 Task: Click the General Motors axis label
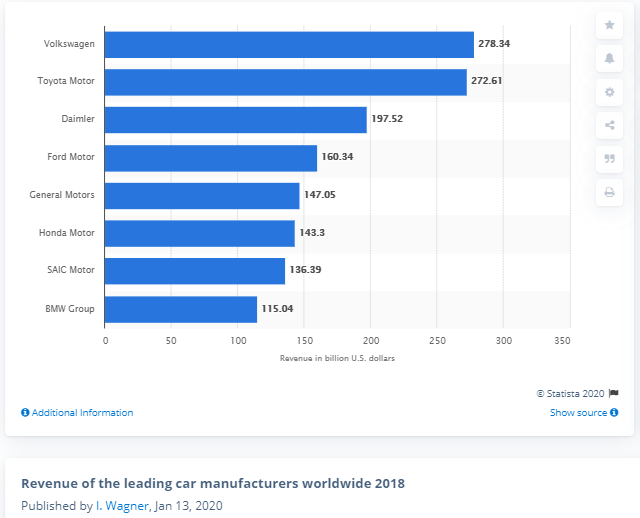click(x=62, y=195)
